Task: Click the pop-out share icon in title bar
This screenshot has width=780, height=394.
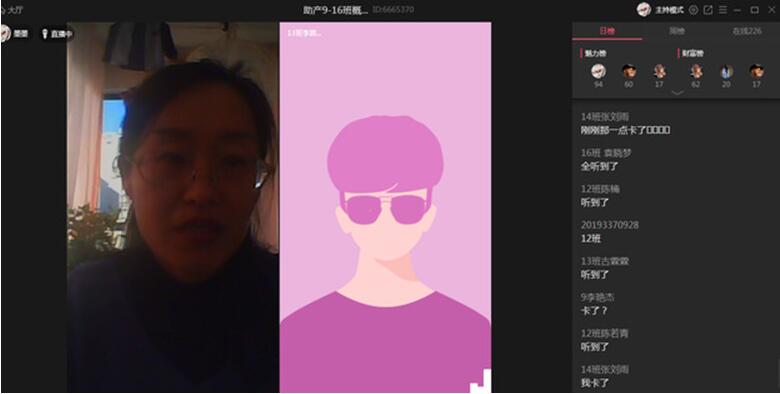Action: point(708,10)
